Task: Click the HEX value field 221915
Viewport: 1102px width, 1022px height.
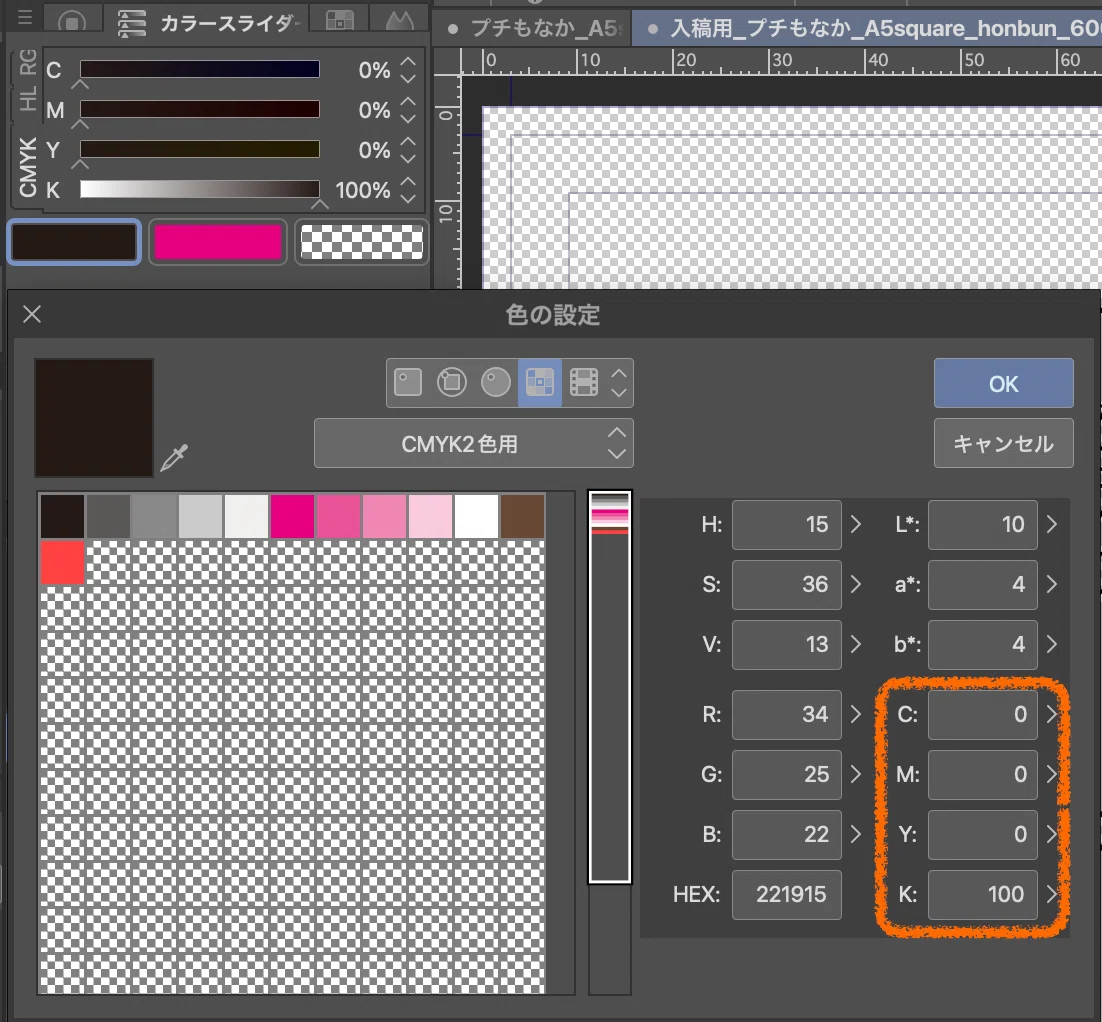Action: 786,894
